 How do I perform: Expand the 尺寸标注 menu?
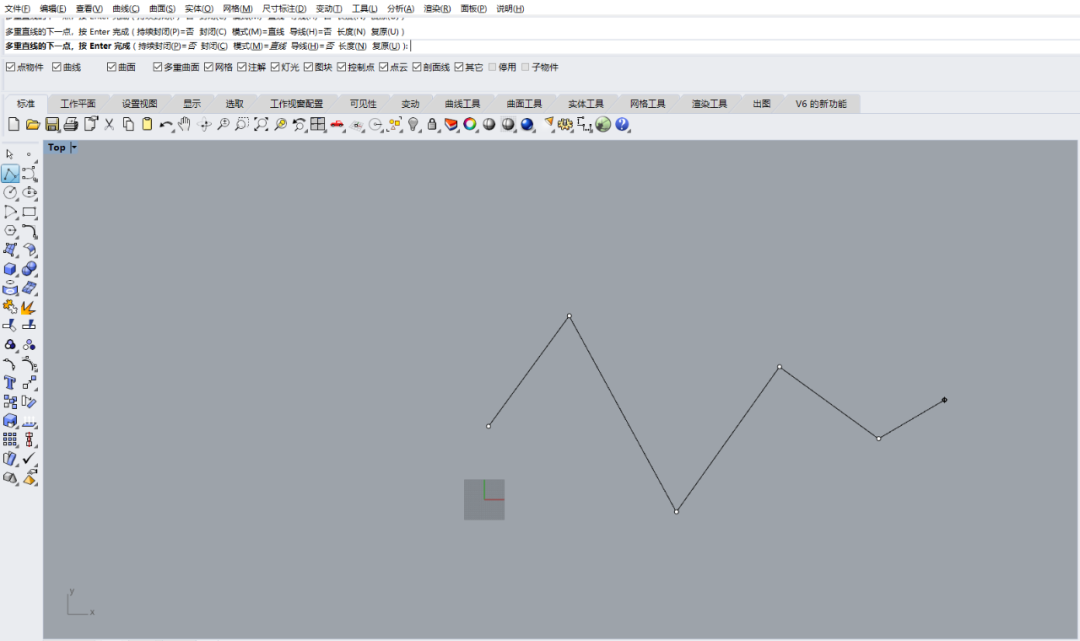pos(284,8)
